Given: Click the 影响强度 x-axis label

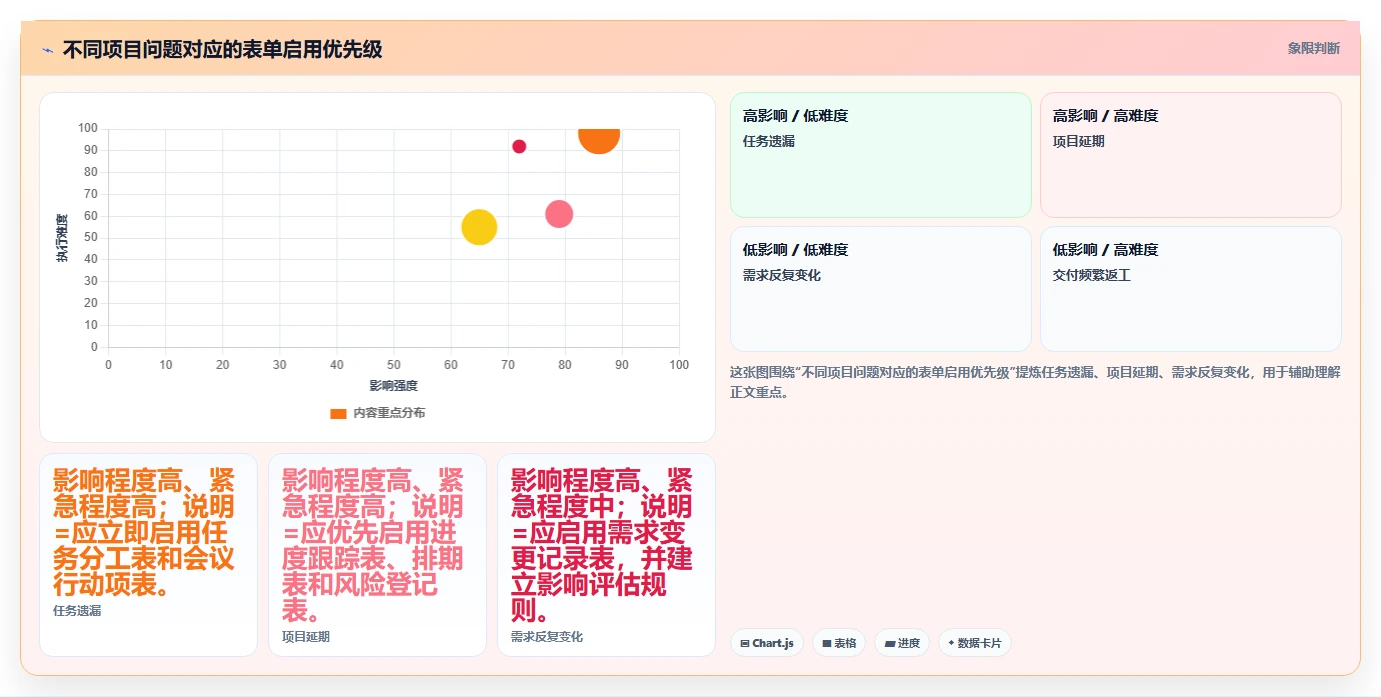Looking at the screenshot, I should (x=393, y=385).
